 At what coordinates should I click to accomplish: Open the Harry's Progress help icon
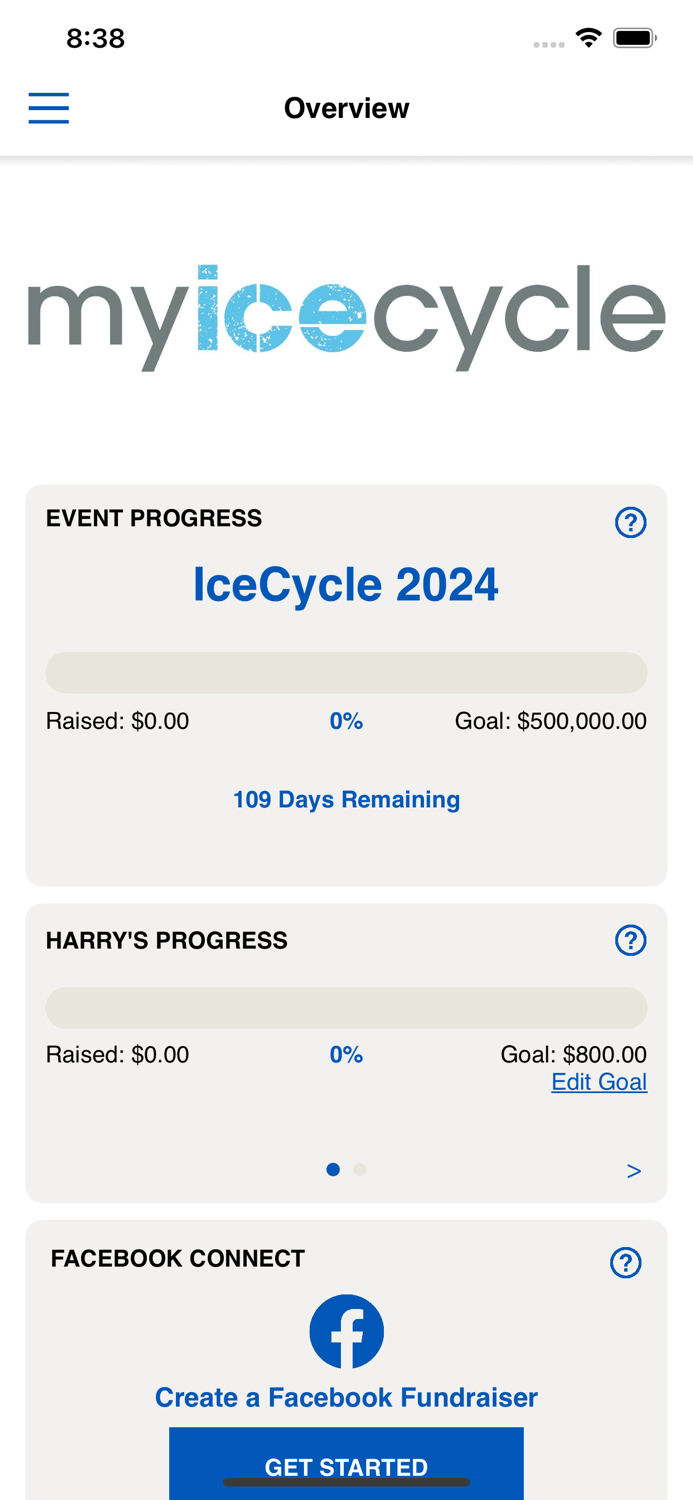pyautogui.click(x=631, y=940)
